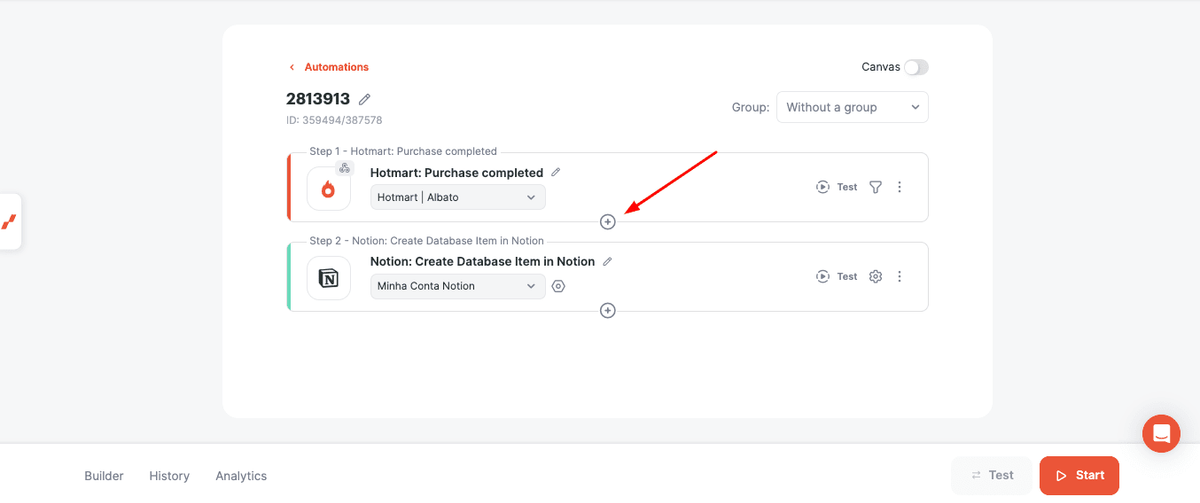The height and width of the screenshot is (503, 1200).
Task: Expand the left sidebar logo tab
Action: coord(10,222)
